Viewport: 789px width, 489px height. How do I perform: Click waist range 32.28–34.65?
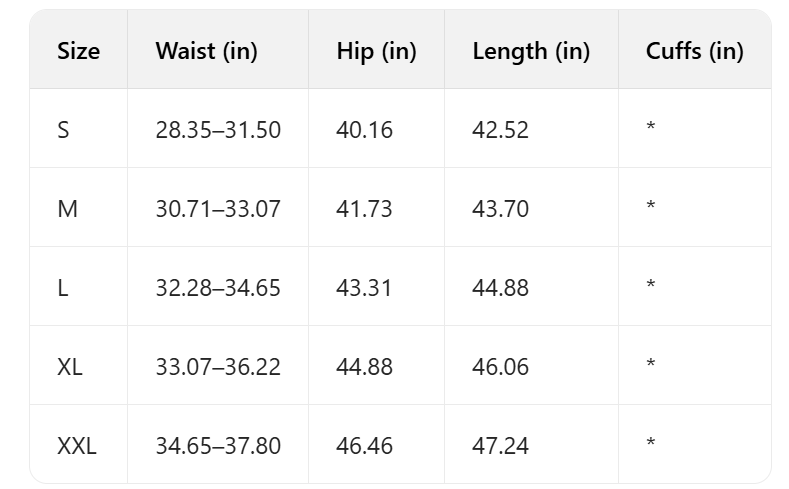pyautogui.click(x=218, y=288)
